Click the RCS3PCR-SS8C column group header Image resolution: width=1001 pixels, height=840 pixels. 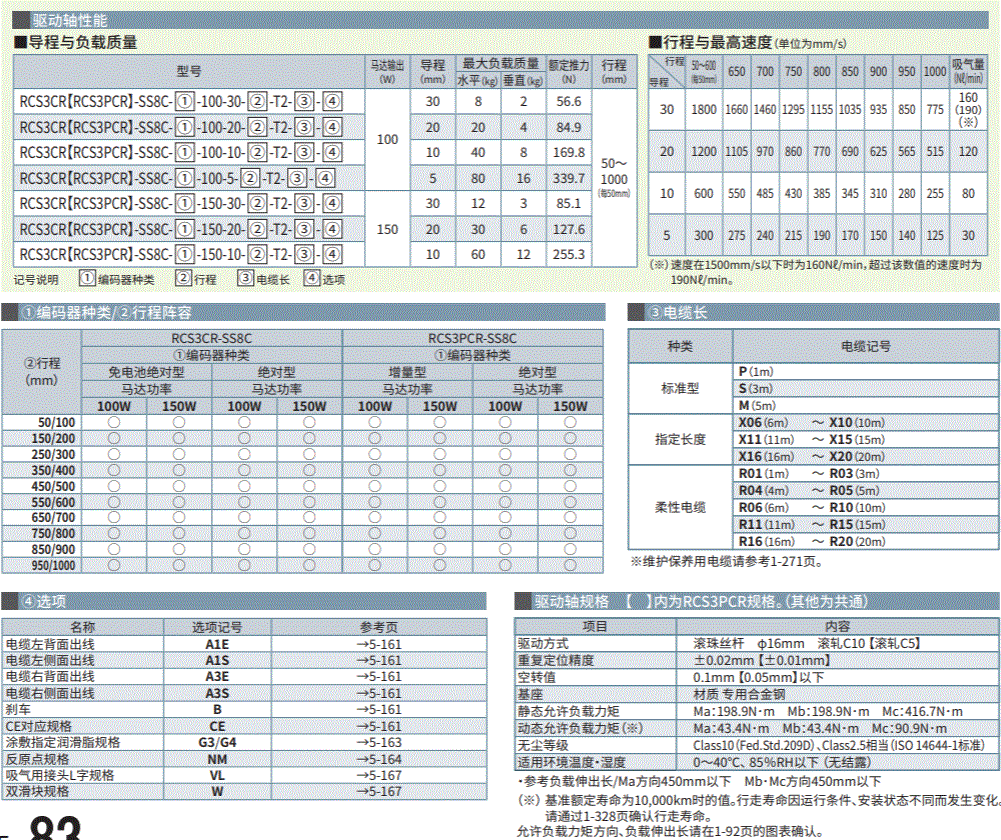point(472,339)
